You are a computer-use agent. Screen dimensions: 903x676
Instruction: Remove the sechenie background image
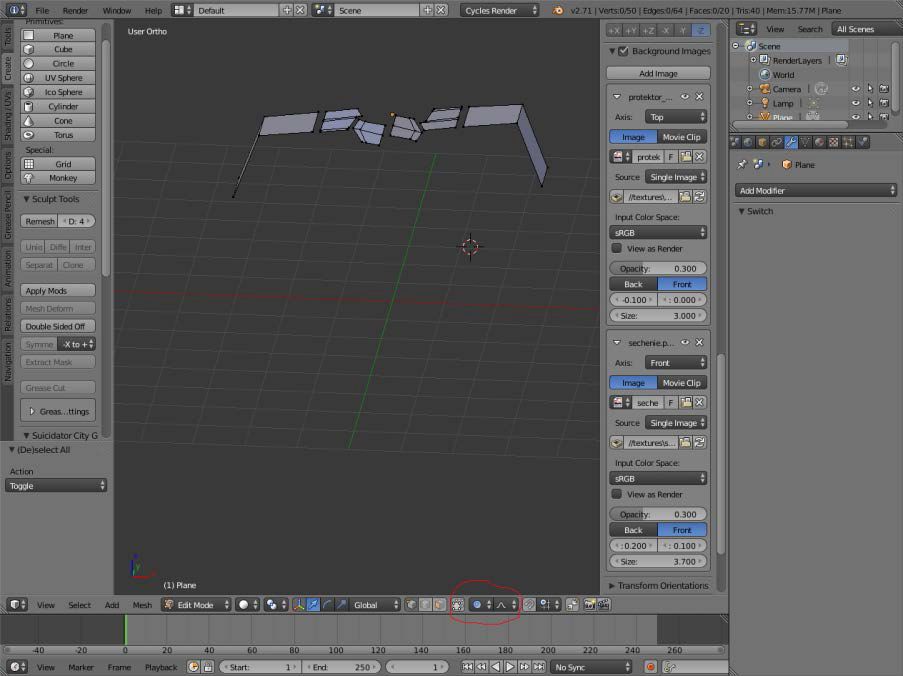[x=699, y=343]
